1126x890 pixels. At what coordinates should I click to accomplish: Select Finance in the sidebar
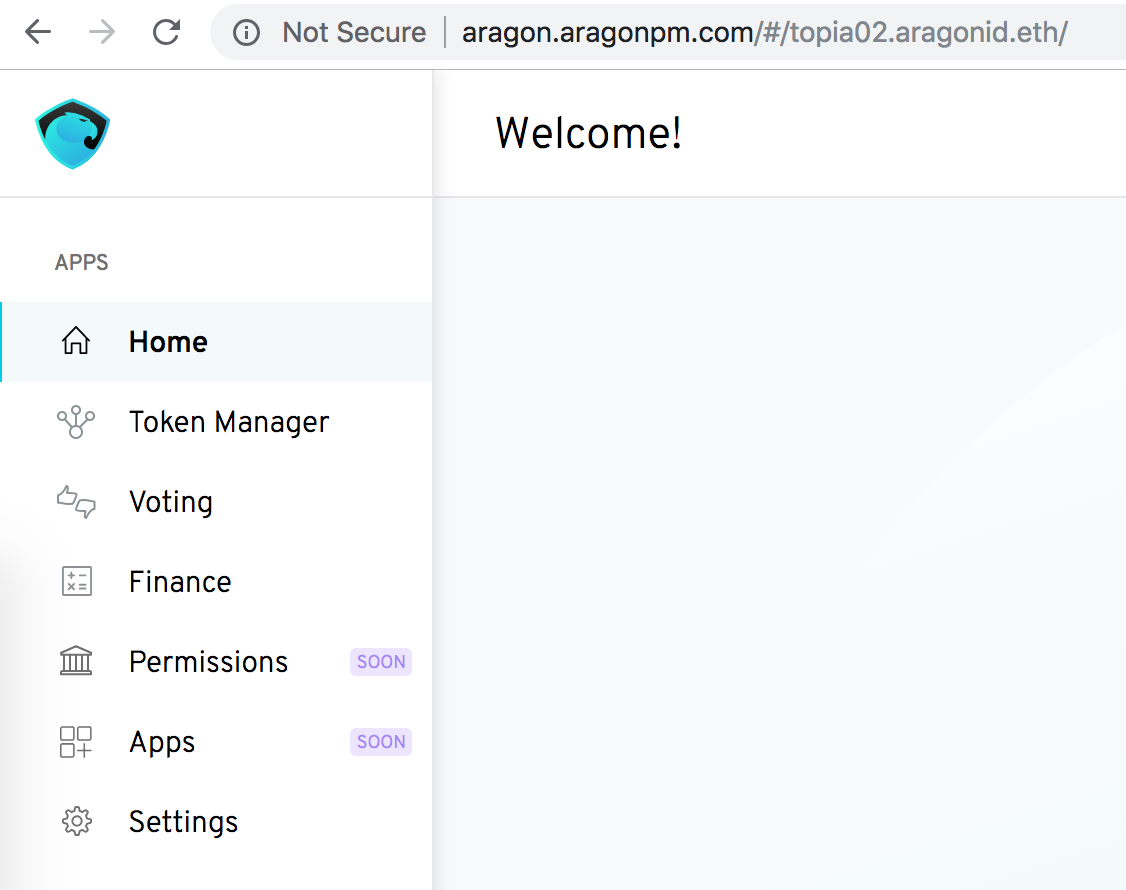[x=216, y=581]
